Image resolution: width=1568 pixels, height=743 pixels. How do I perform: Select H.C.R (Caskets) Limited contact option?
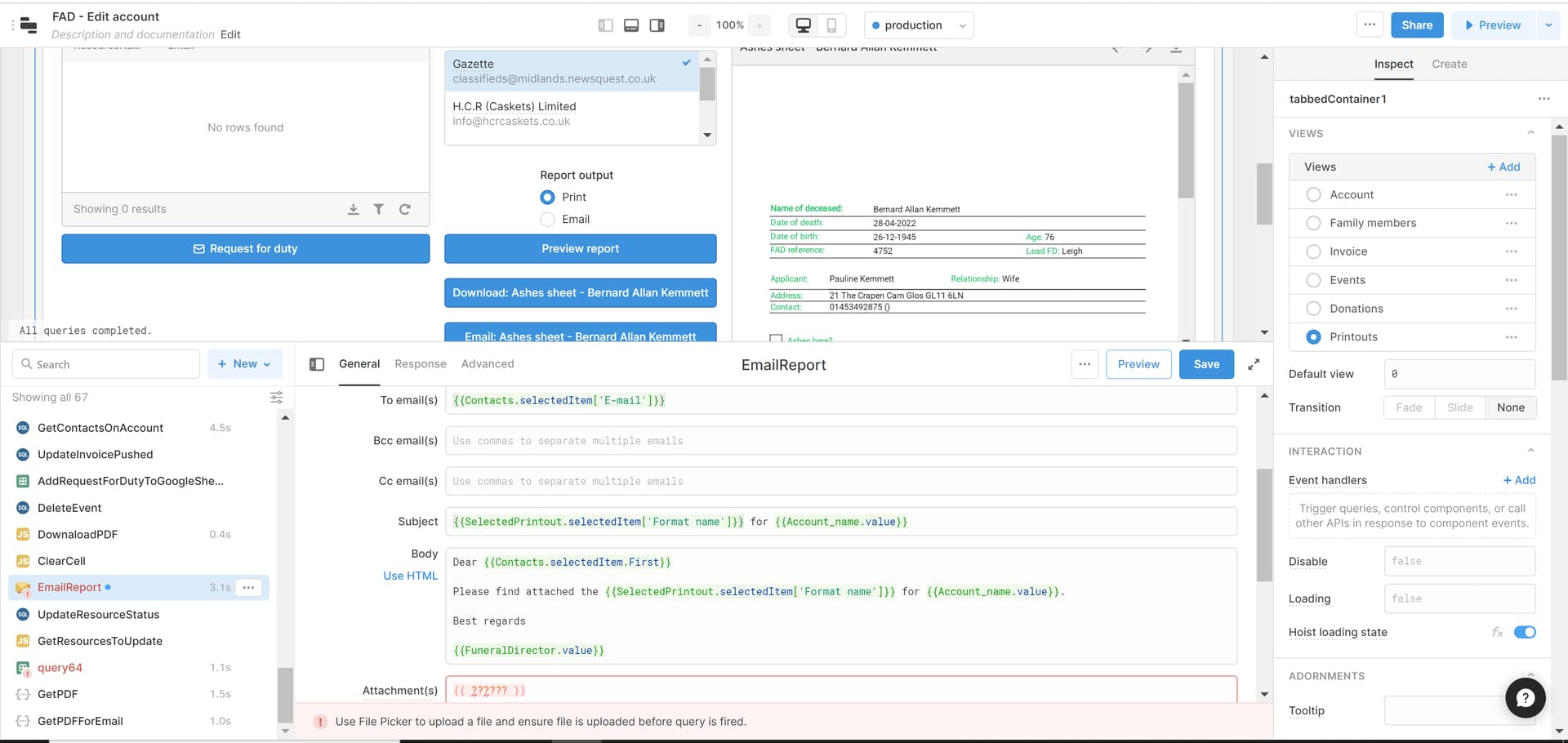pyautogui.click(x=572, y=113)
